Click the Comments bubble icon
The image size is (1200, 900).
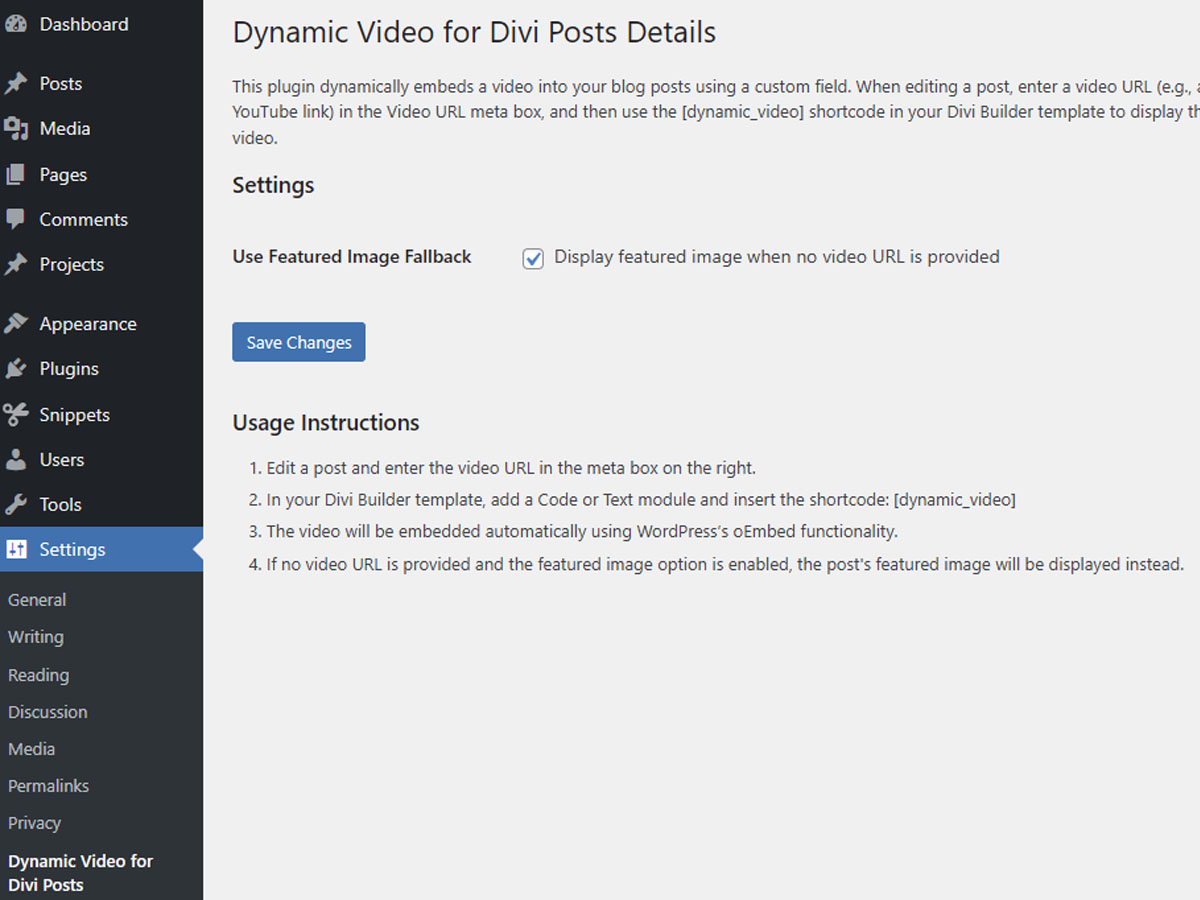(x=15, y=220)
